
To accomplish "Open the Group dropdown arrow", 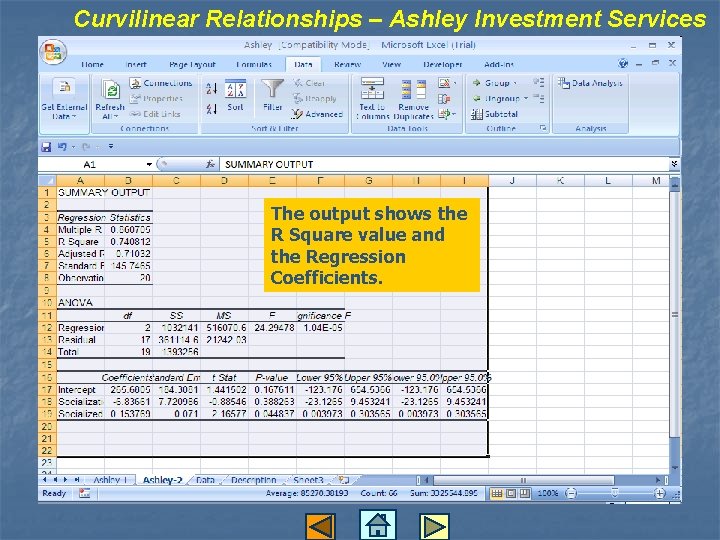I will [515, 83].
